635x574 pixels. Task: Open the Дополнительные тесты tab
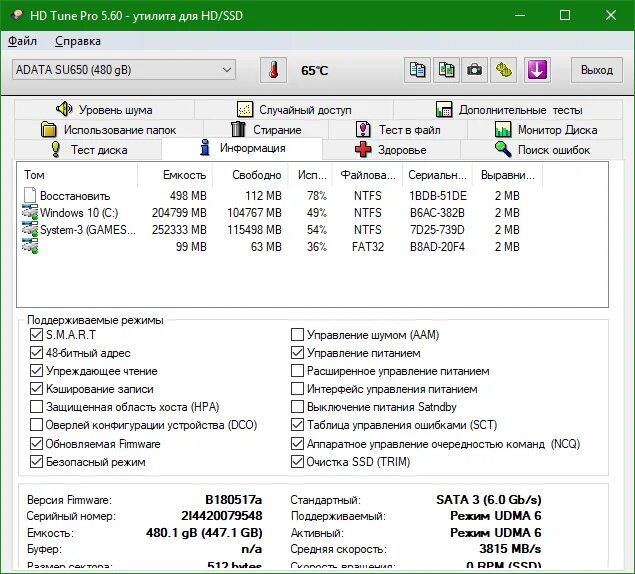509,109
